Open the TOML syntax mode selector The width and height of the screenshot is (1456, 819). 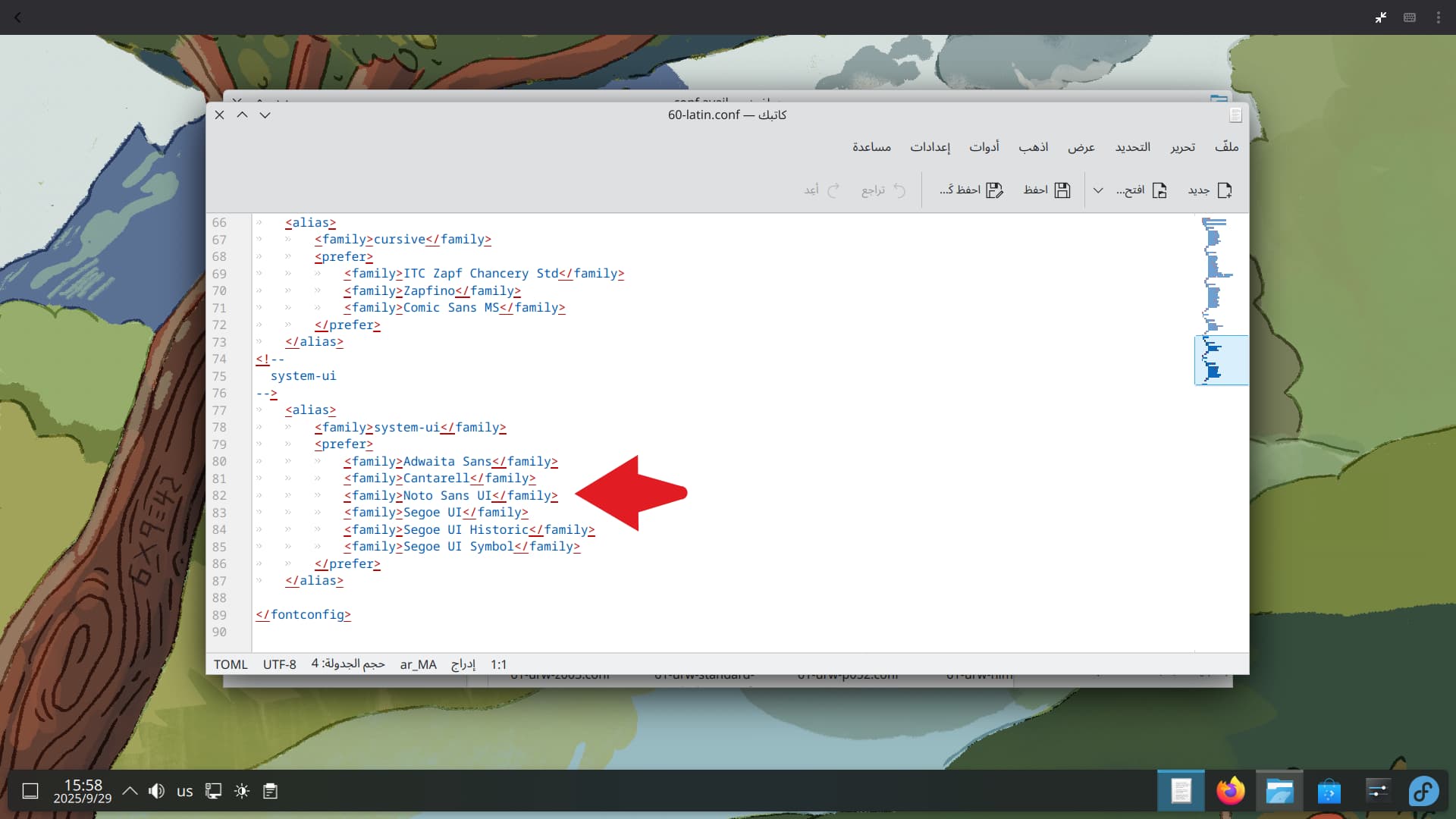[x=231, y=664]
